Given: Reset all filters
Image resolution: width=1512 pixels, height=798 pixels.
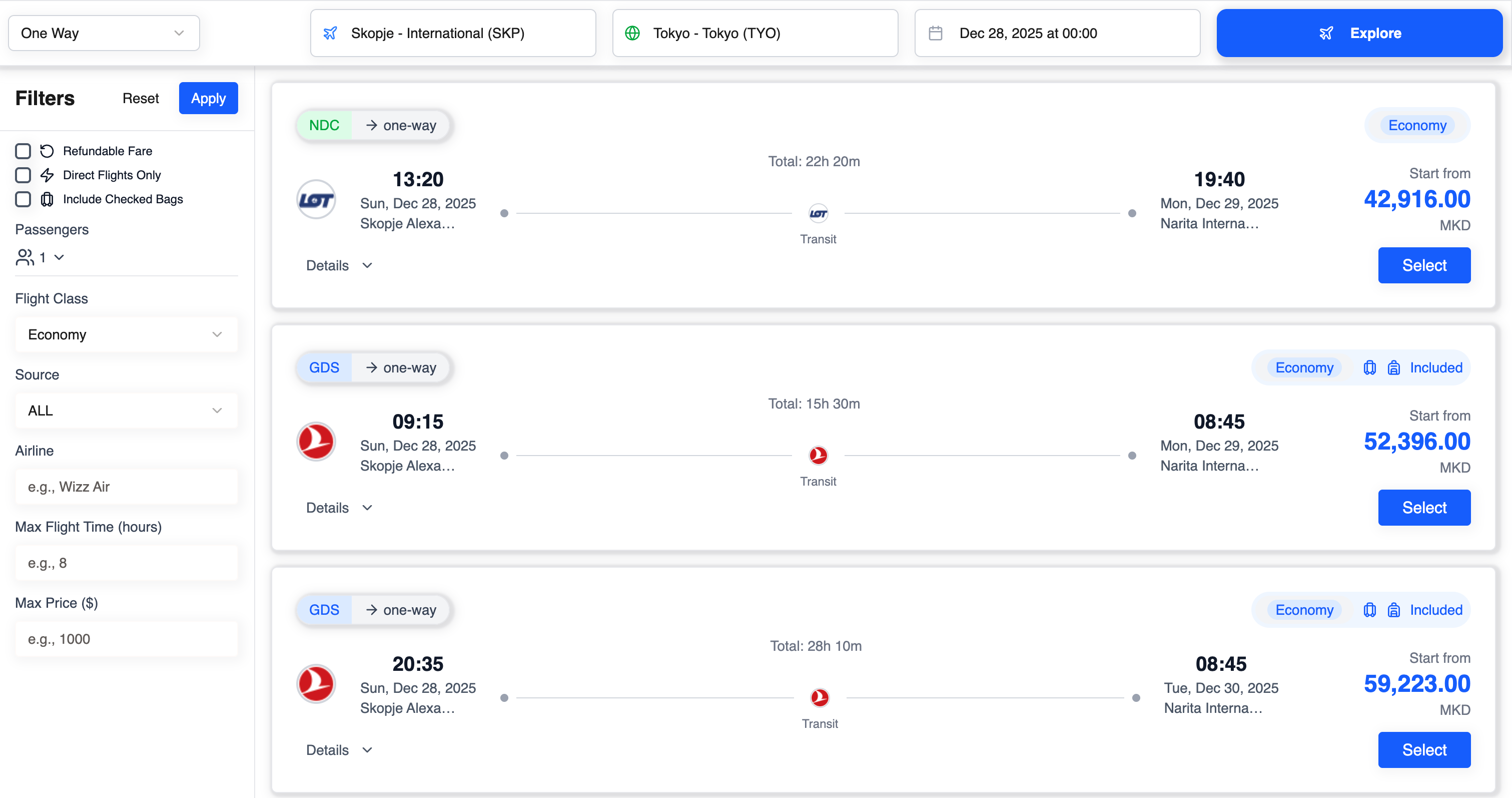Looking at the screenshot, I should (140, 98).
